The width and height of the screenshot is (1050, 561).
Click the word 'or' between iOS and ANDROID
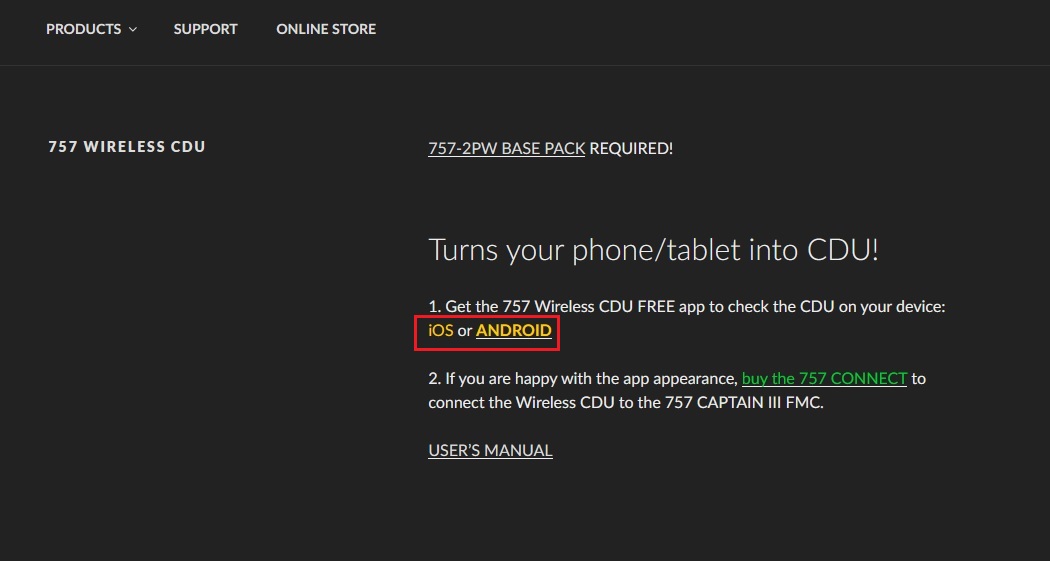click(x=465, y=330)
